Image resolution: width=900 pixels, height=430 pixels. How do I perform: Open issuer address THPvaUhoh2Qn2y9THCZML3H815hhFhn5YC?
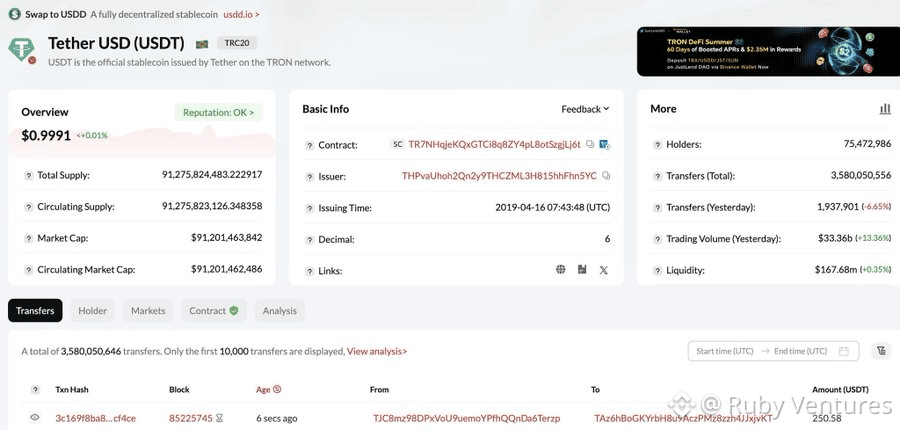tap(499, 176)
